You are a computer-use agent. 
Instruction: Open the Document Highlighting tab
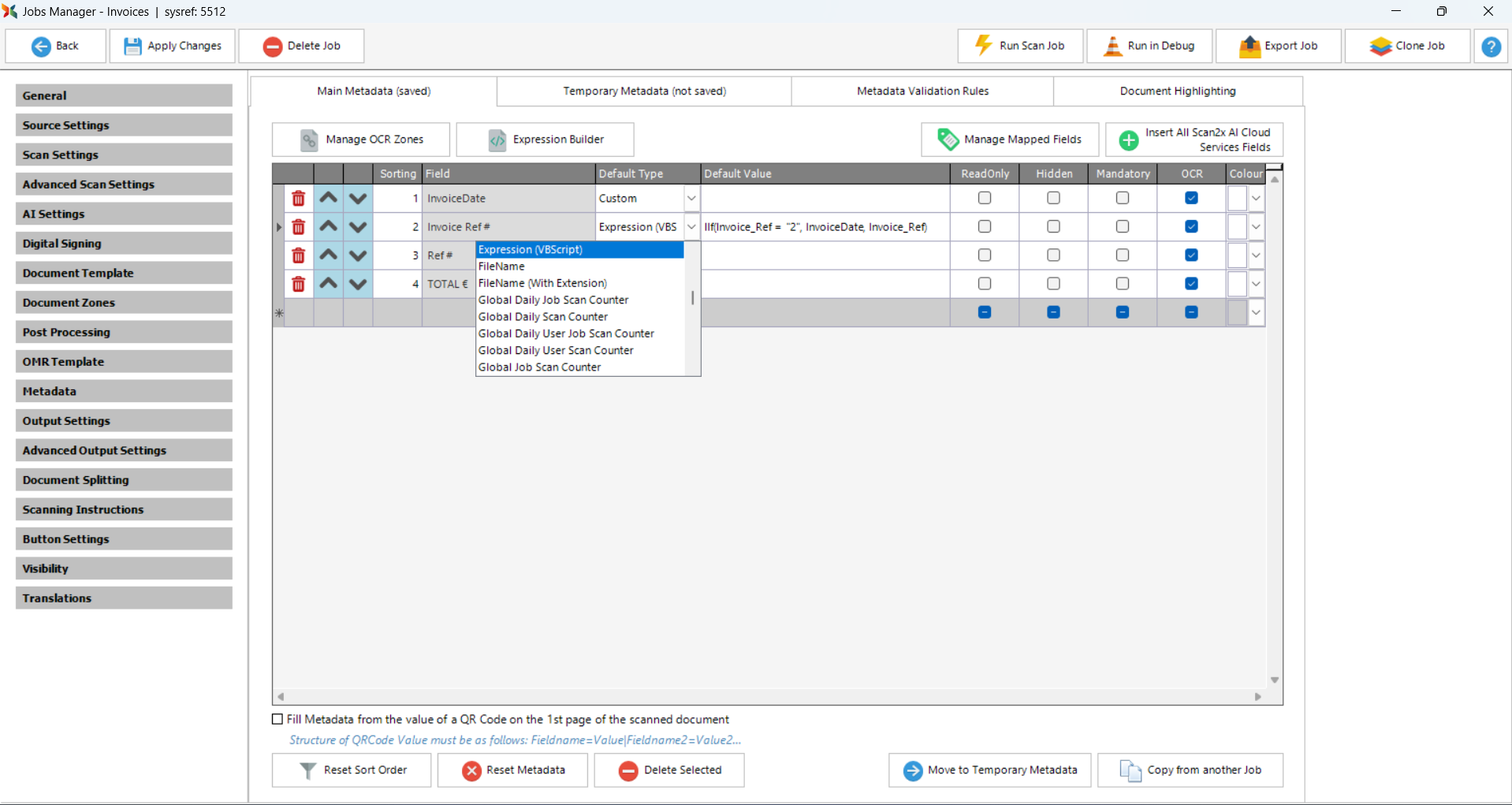click(x=1177, y=91)
